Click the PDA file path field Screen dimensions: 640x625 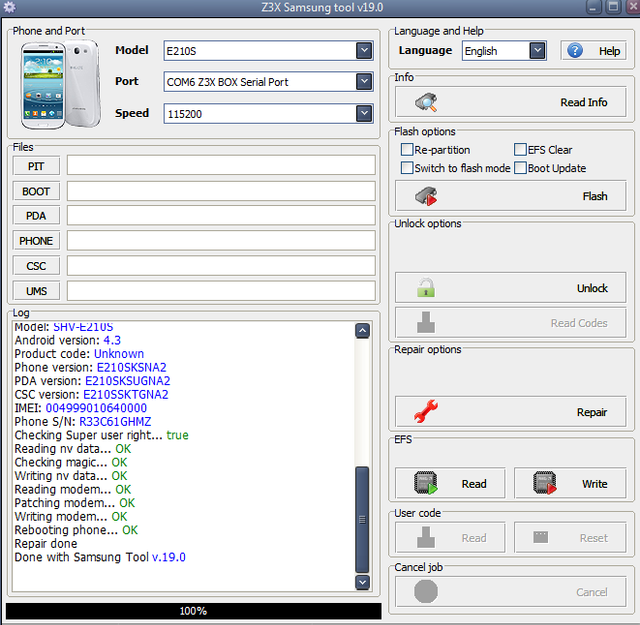[x=221, y=215]
